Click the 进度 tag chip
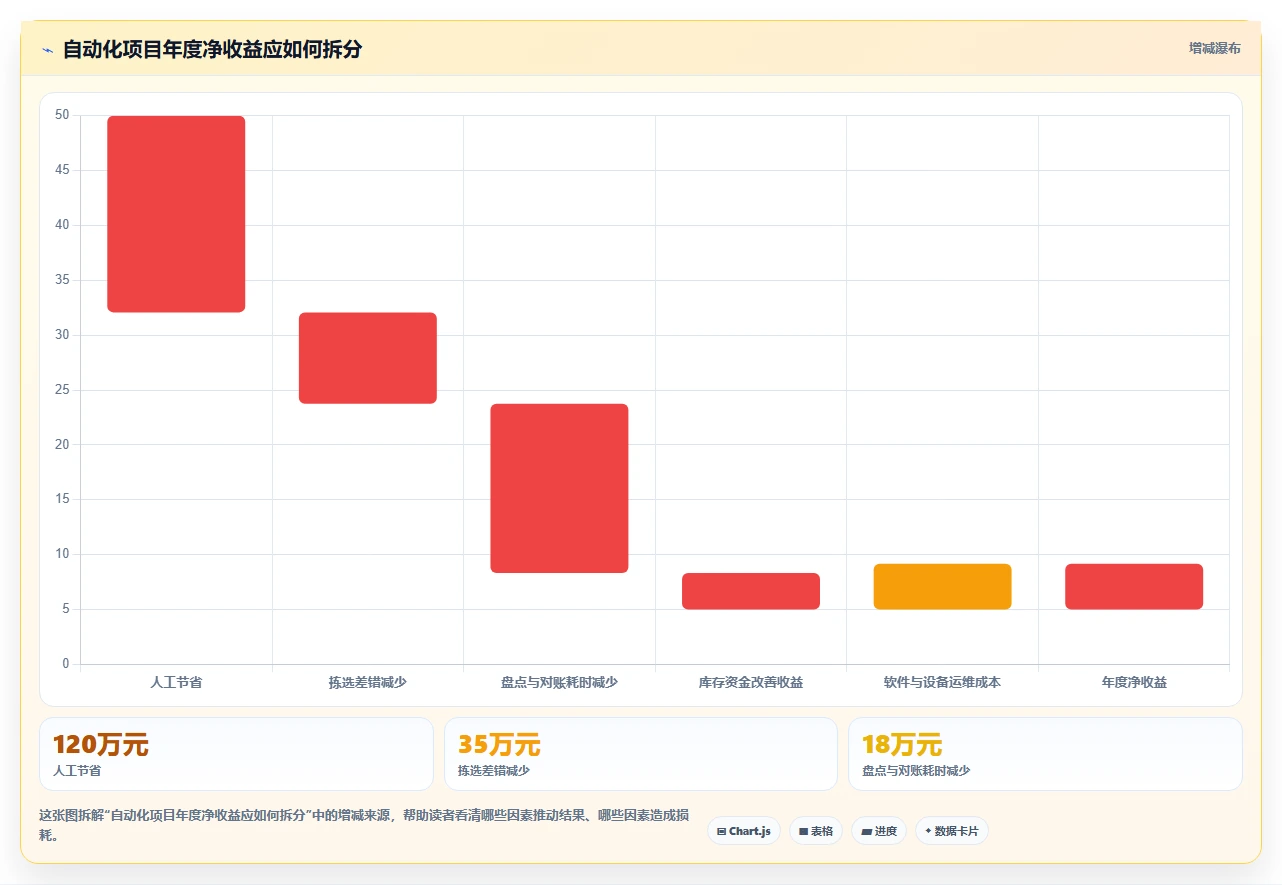The image size is (1282, 885). pos(879,831)
